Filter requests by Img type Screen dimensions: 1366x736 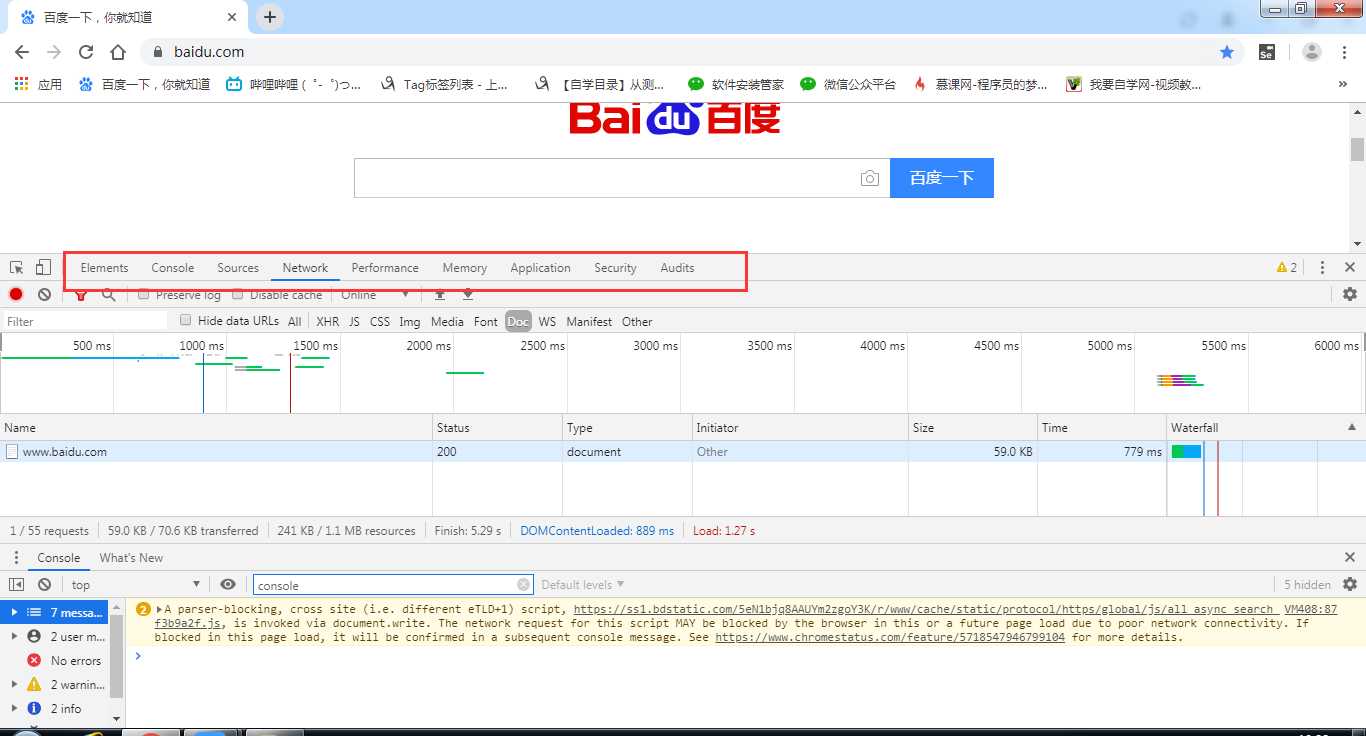coord(410,322)
